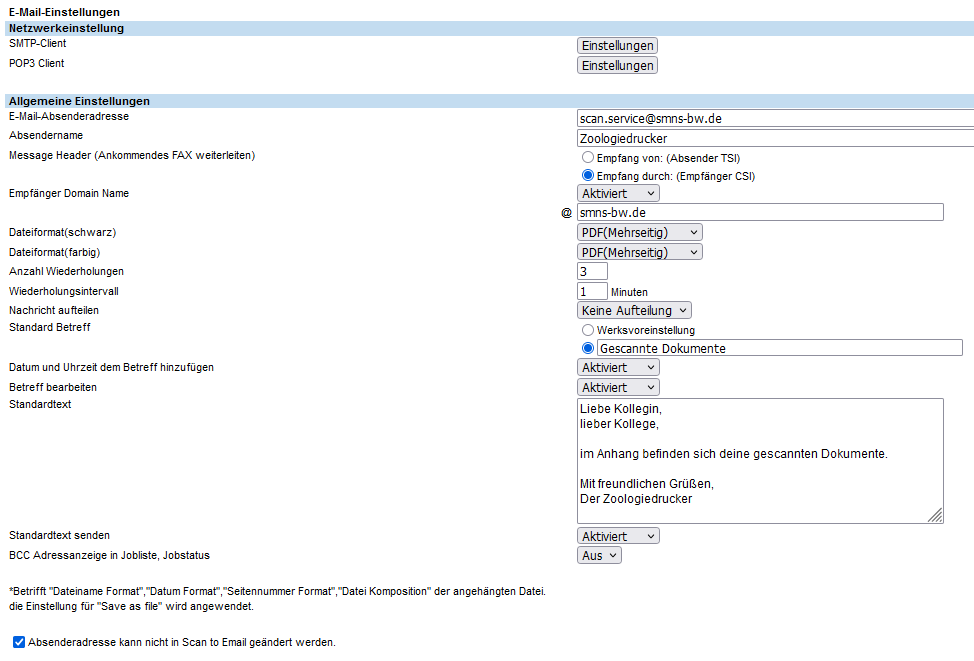
Task: Click the 'Gescannte Dokumente' subject field
Action: point(778,348)
